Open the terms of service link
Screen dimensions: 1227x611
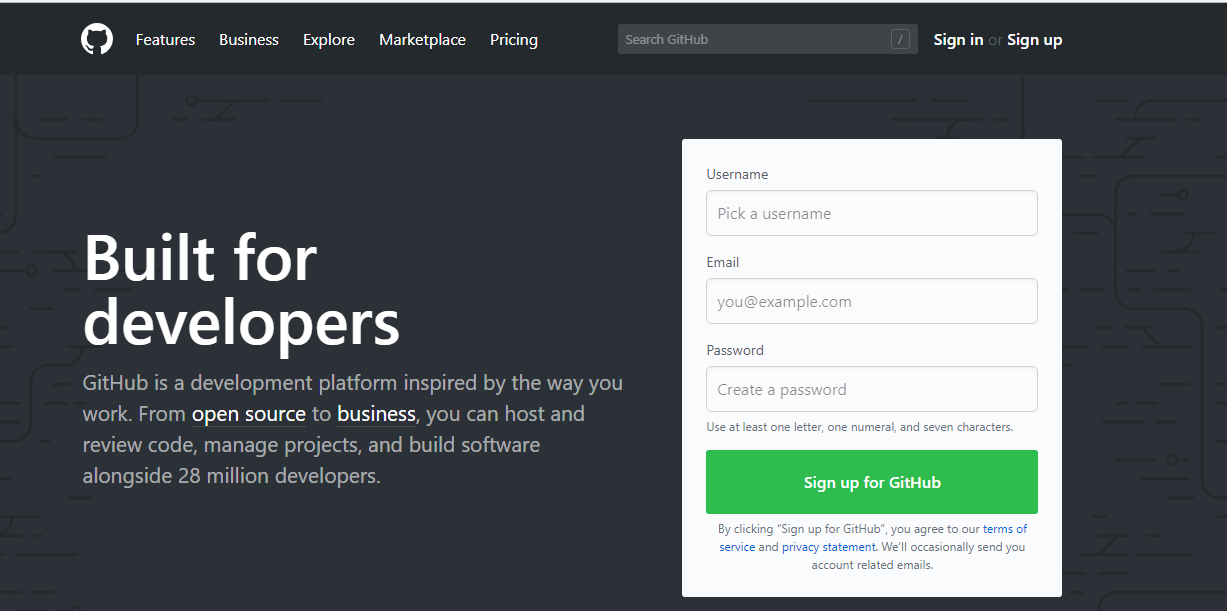point(873,538)
